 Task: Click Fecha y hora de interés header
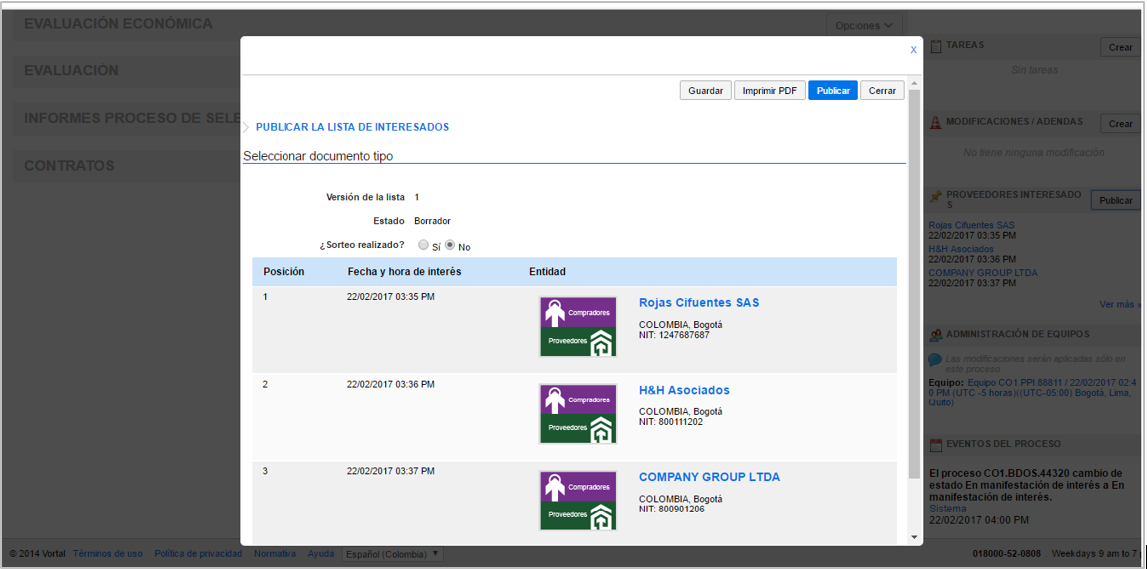click(x=404, y=271)
